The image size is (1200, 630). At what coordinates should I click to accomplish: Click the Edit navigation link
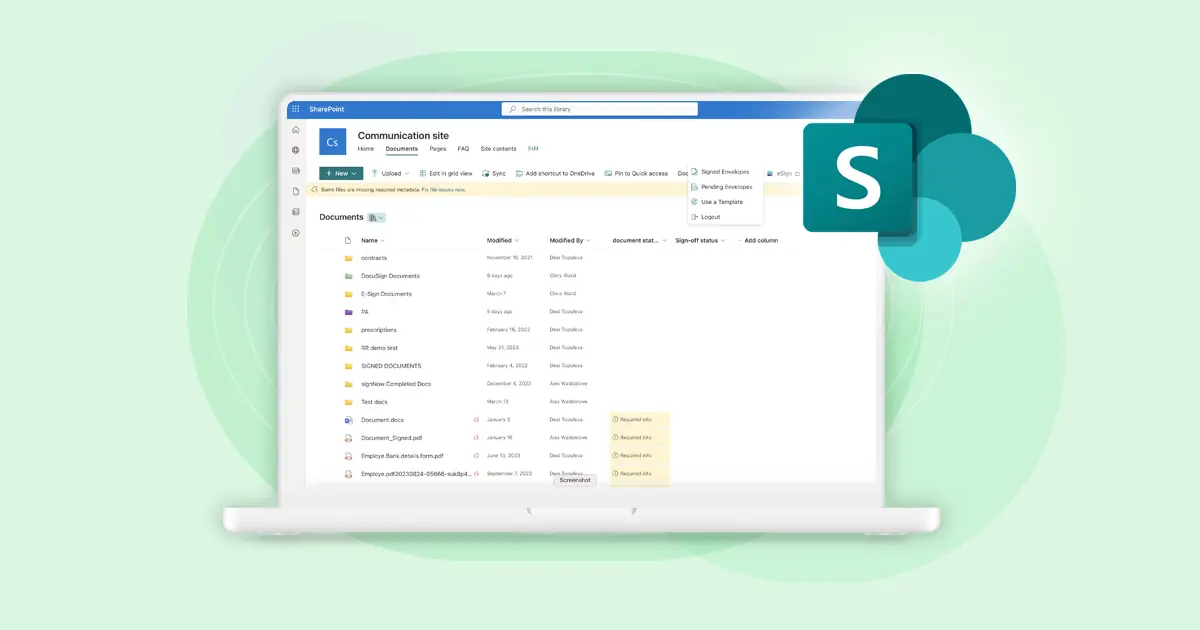coord(533,149)
